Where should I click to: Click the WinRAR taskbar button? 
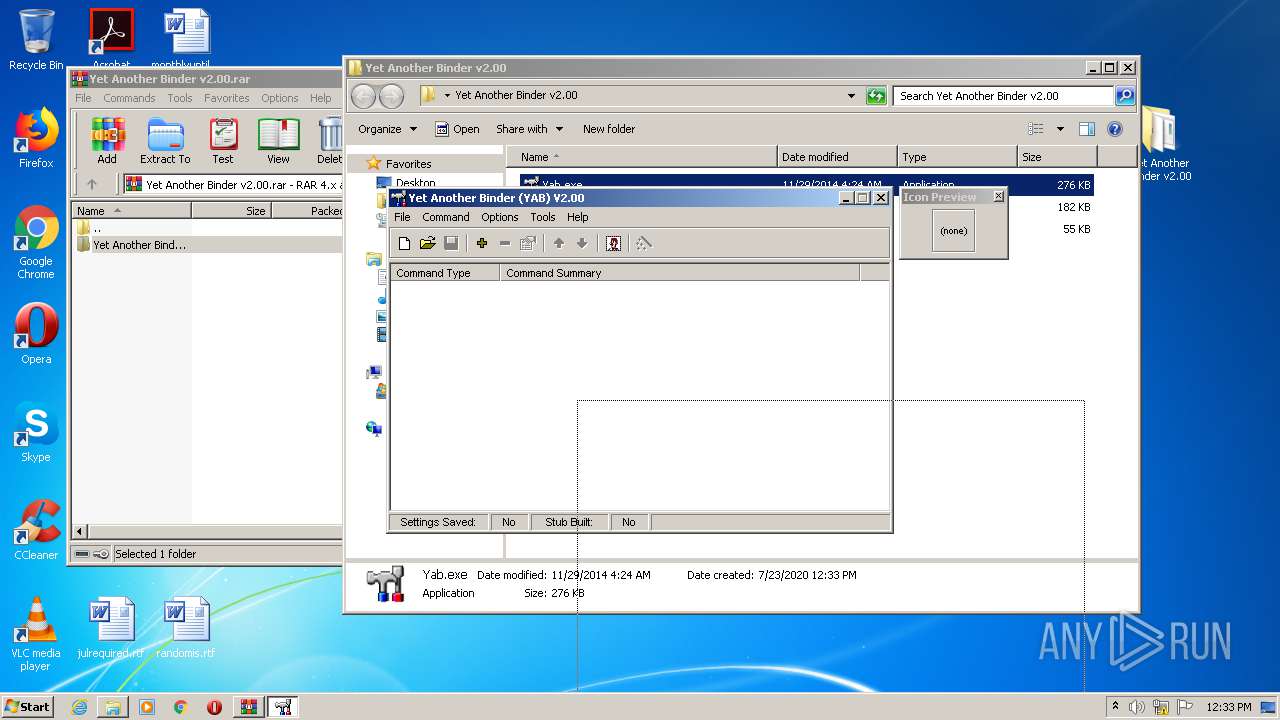[249, 707]
